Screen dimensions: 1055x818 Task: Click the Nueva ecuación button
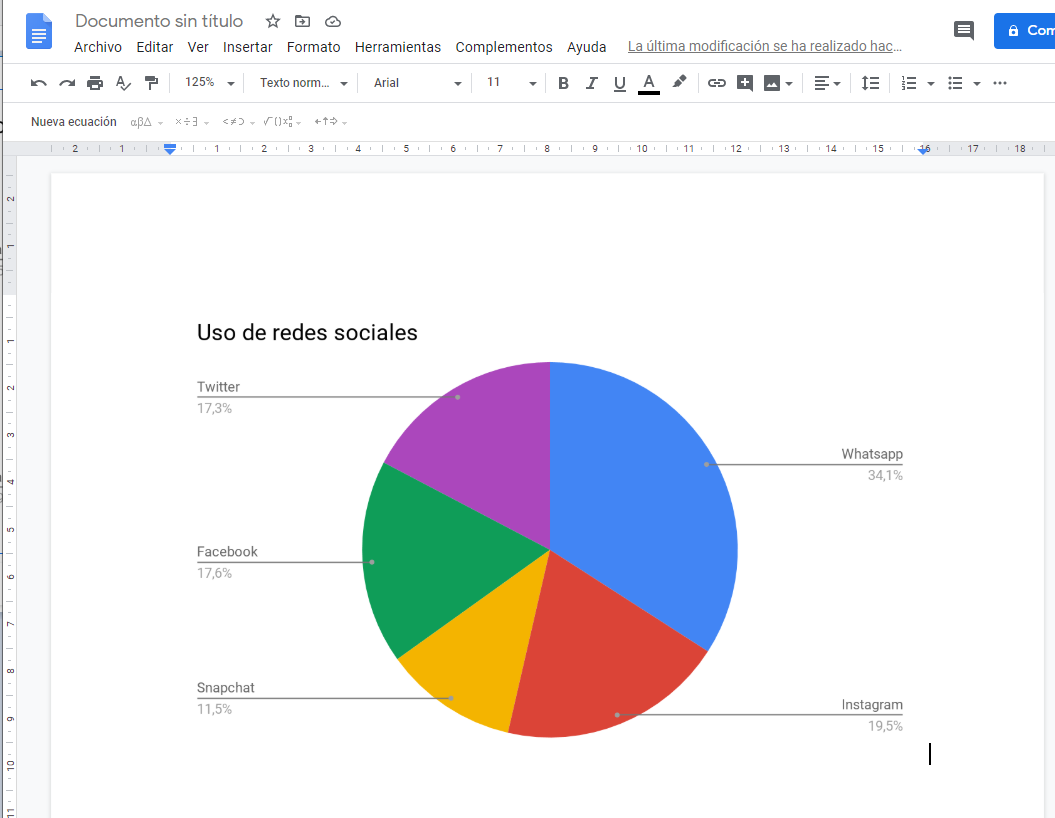[x=73, y=122]
